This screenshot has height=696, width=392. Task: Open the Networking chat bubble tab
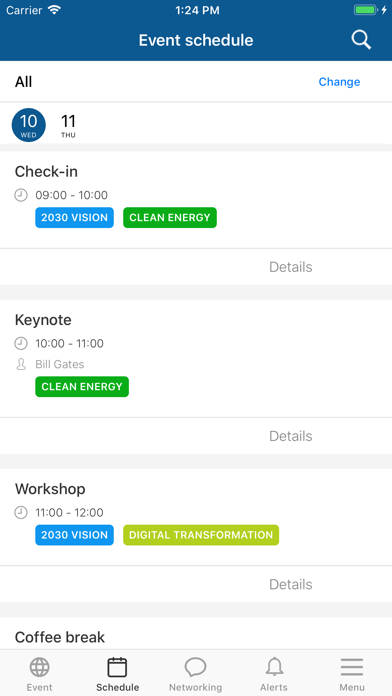(x=195, y=674)
